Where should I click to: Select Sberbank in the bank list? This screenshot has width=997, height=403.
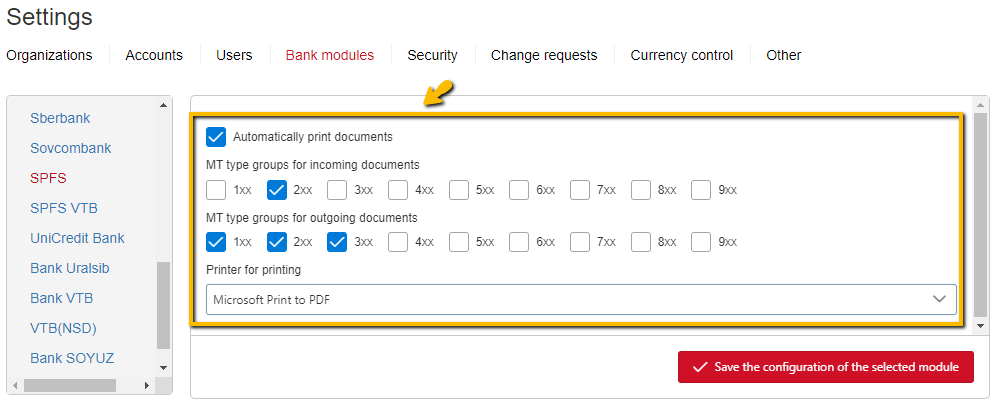point(60,118)
